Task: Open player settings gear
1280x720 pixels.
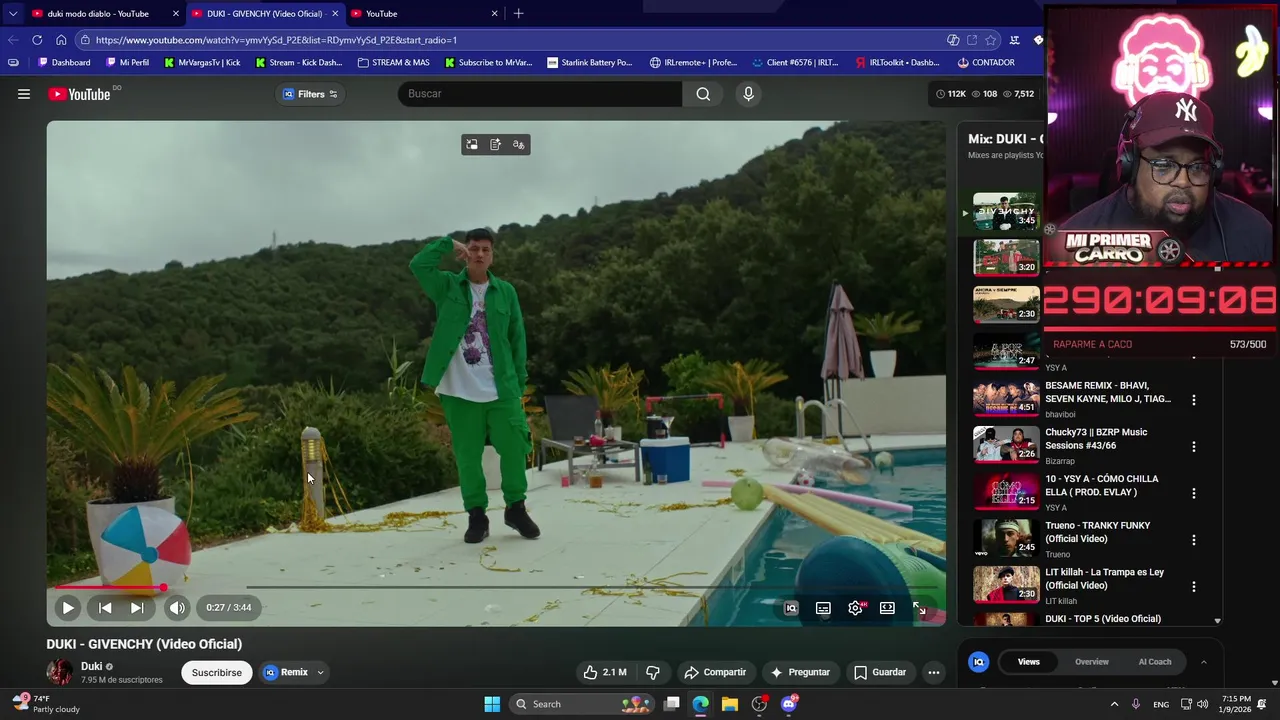Action: click(x=856, y=608)
